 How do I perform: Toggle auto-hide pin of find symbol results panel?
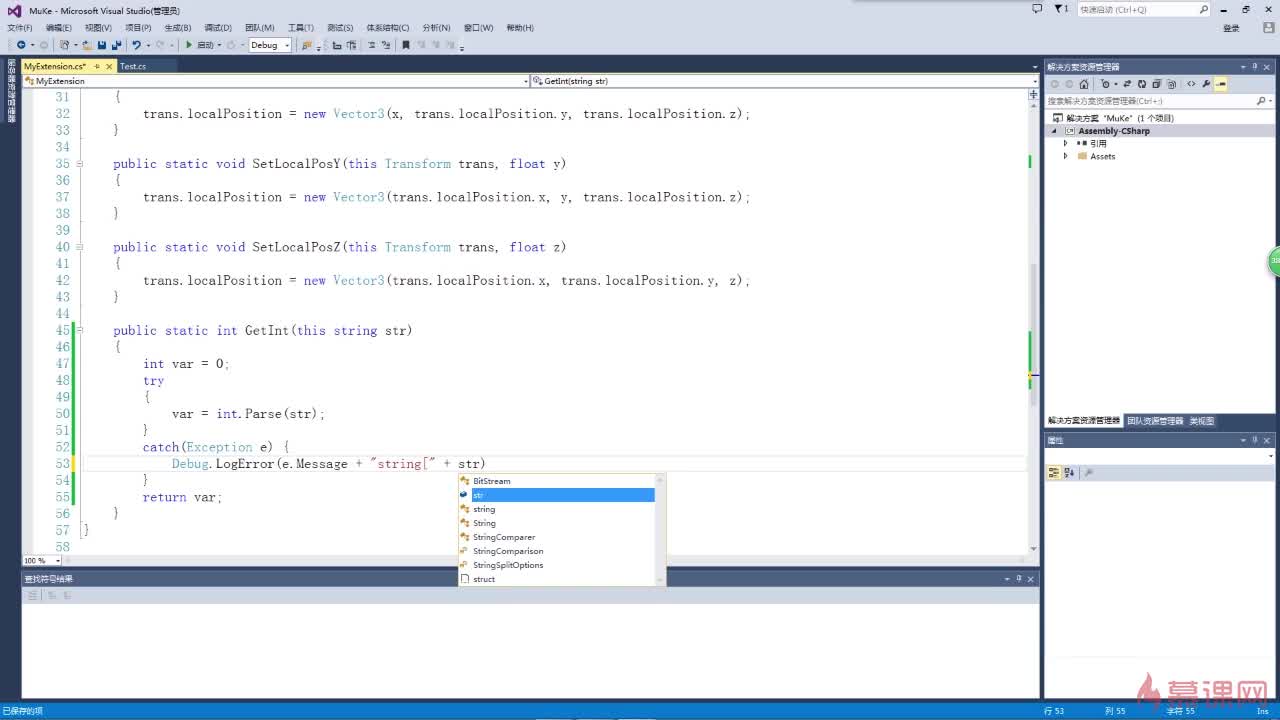[1019, 578]
